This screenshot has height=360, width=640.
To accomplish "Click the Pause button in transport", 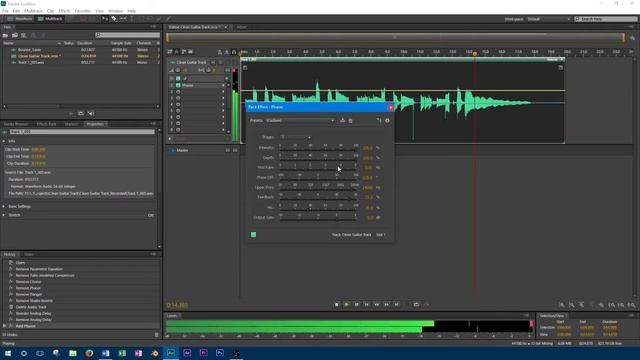I will pos(356,304).
